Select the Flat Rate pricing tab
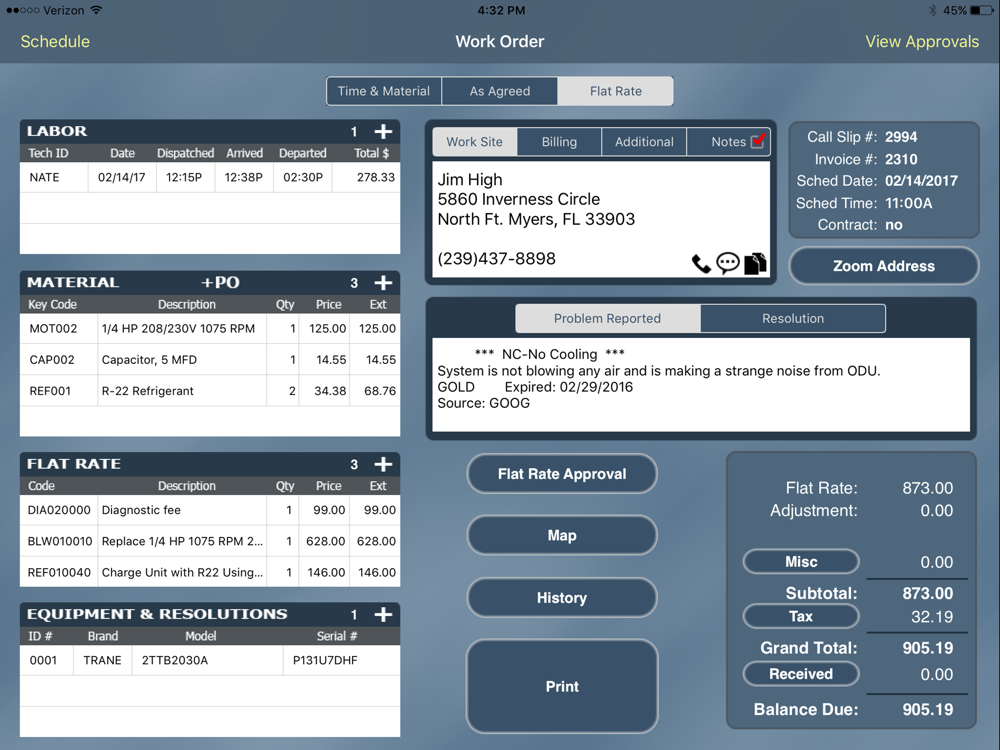The image size is (1000, 750). 615,91
